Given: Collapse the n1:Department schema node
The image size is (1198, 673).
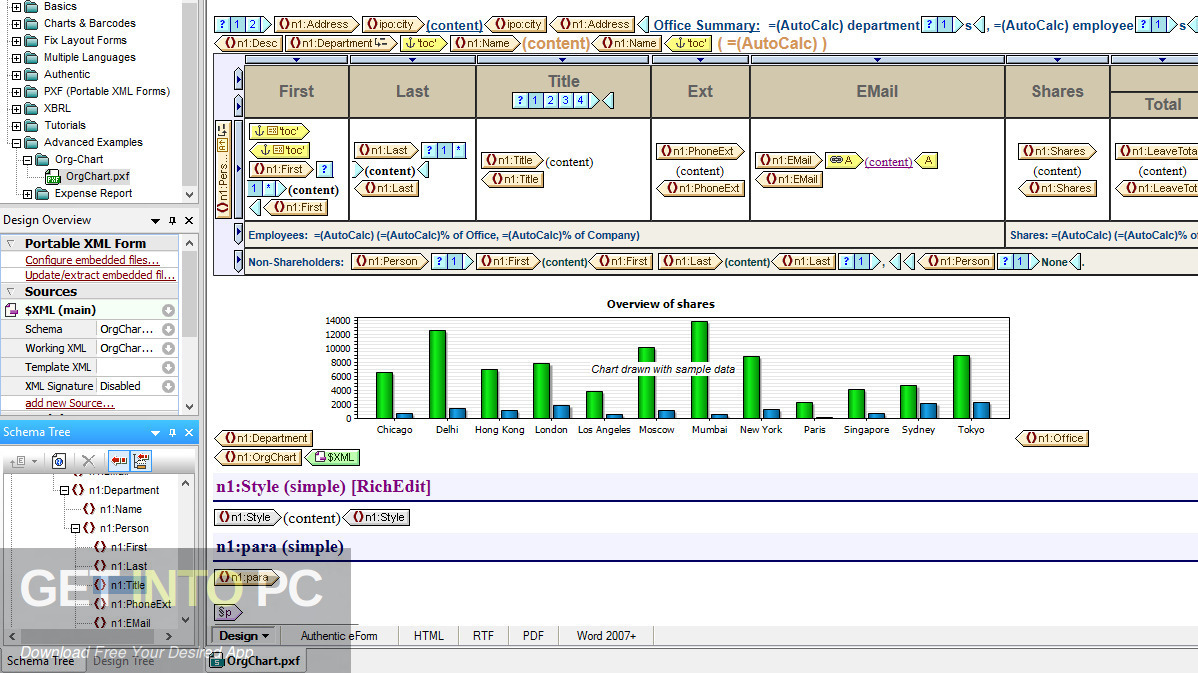Looking at the screenshot, I should [64, 490].
